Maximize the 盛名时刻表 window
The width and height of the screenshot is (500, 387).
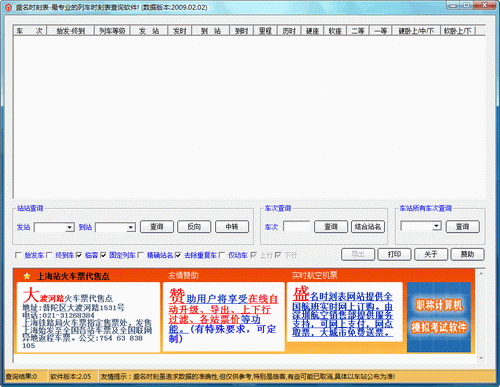(x=467, y=5)
